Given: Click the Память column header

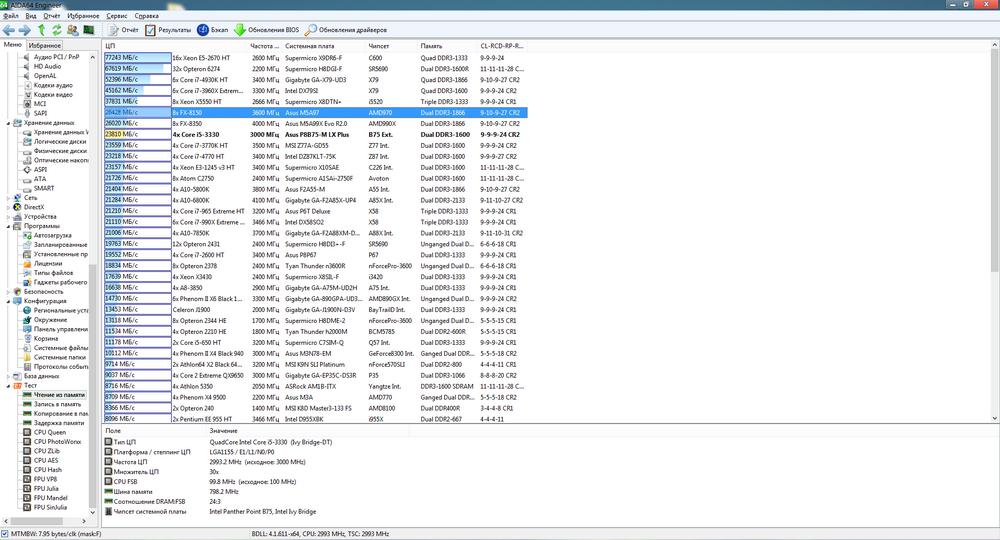Looking at the screenshot, I should click(448, 46).
